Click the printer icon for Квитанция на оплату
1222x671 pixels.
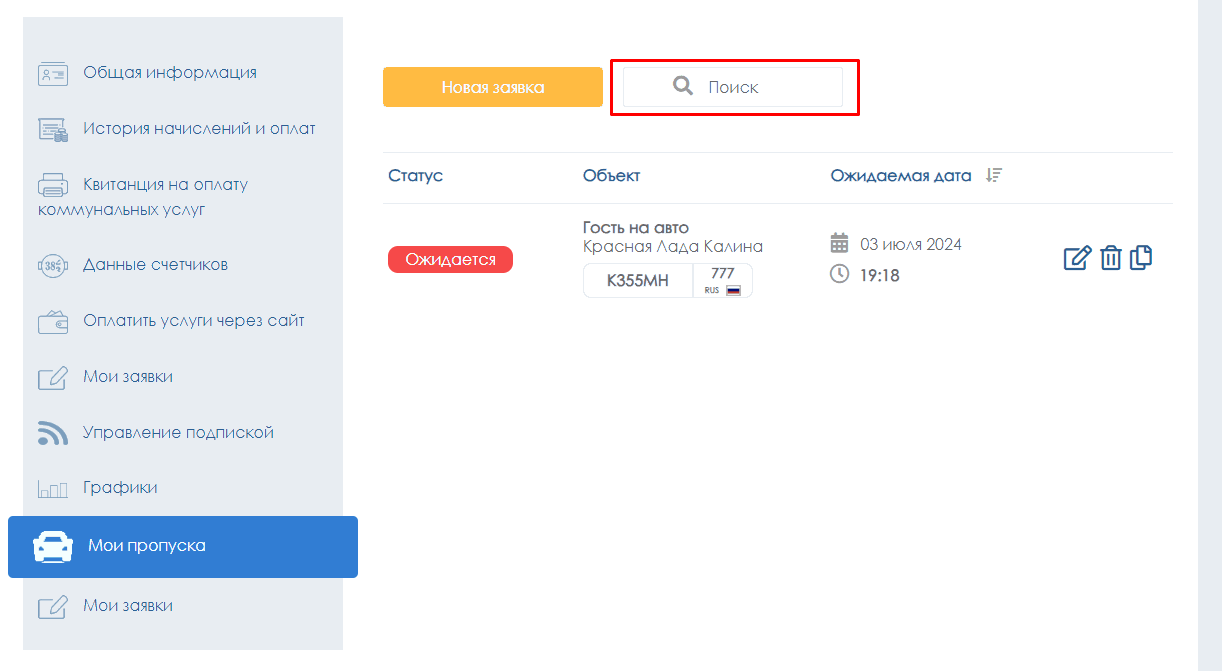[x=52, y=185]
